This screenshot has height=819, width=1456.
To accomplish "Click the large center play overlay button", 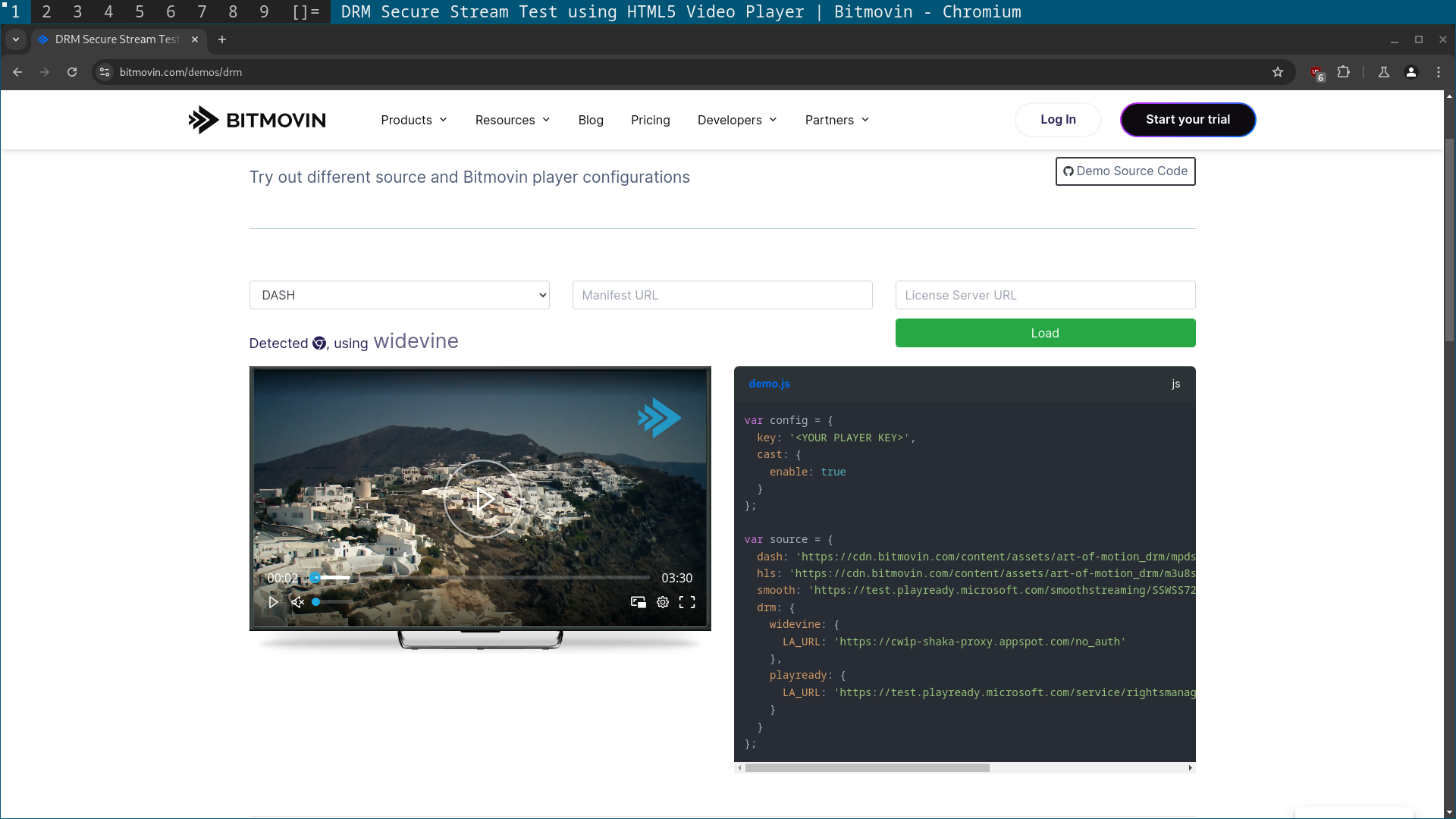I will (x=483, y=499).
